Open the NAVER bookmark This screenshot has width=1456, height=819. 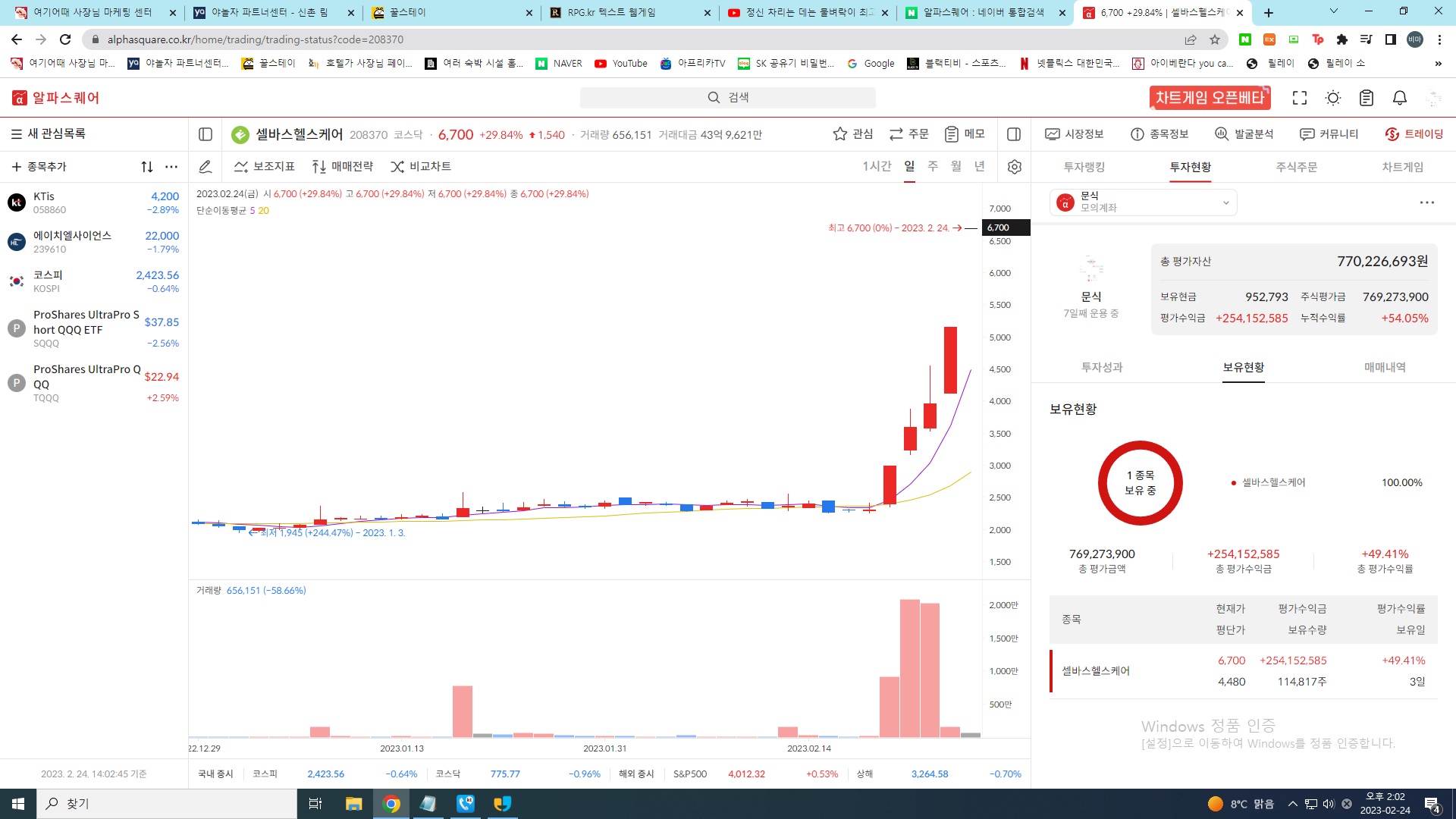tap(559, 64)
